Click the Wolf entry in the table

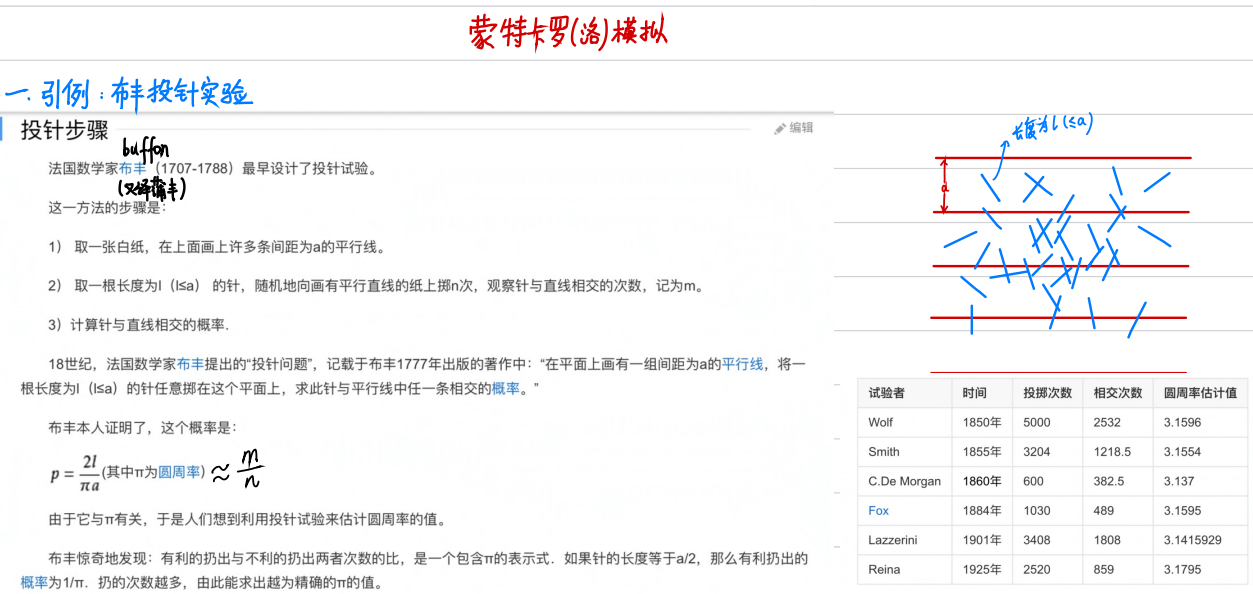pos(881,422)
